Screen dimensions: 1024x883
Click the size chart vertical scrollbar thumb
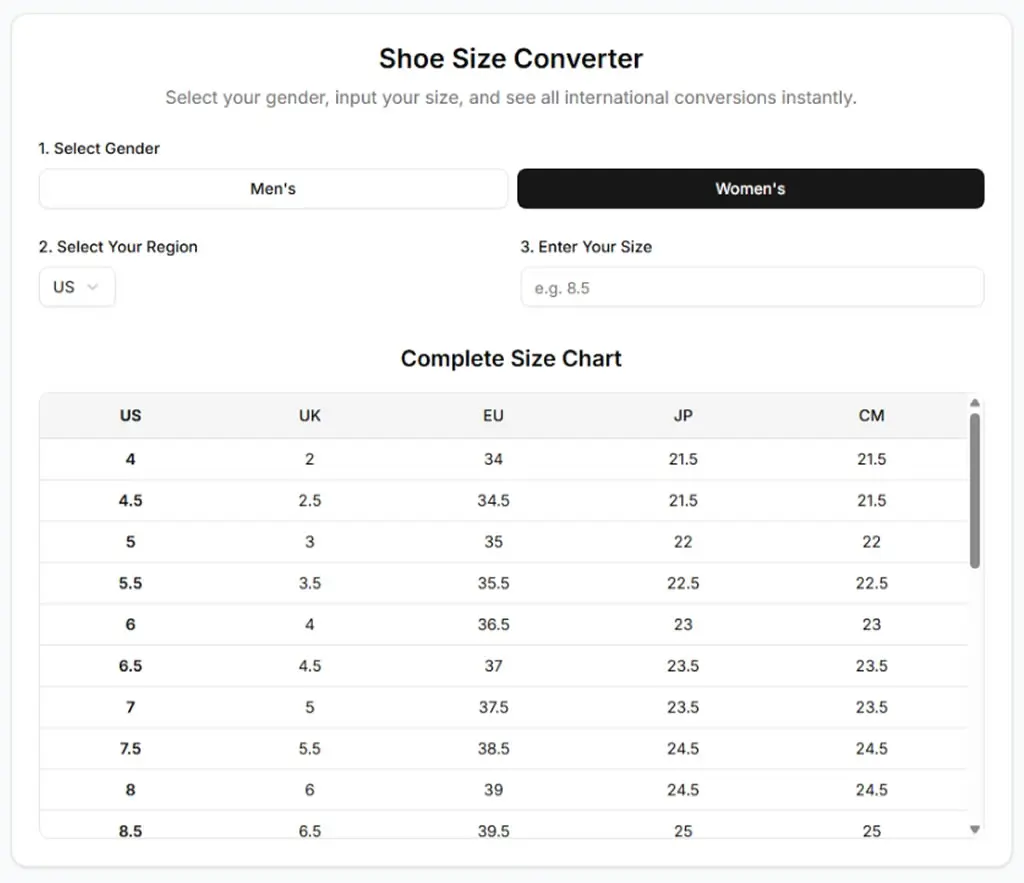tap(975, 491)
